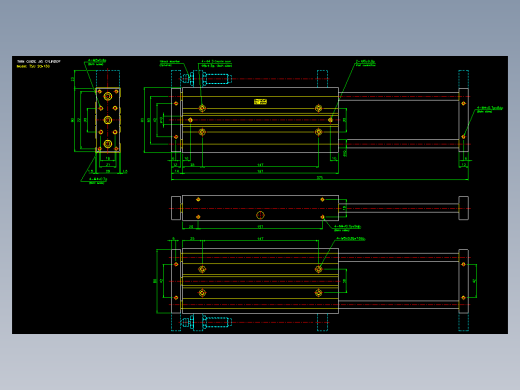The image size is (520, 390).
Task: Click the lower guide rod circle in the end view
Action: (x=108, y=144)
